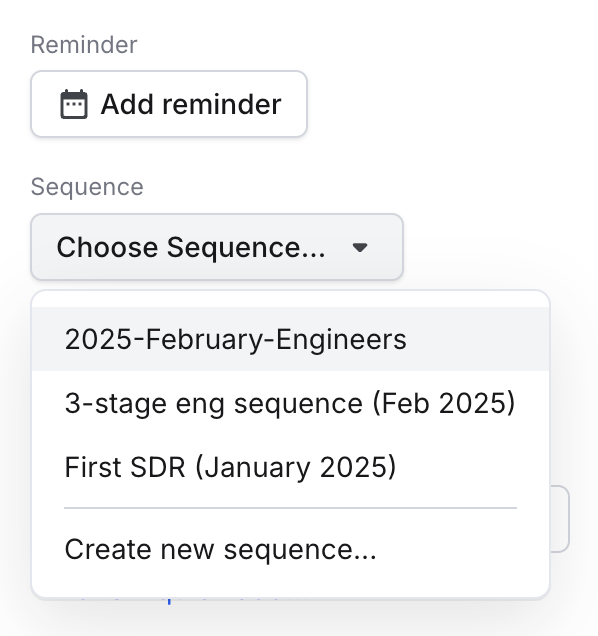
Task: Click the Reminder field label
Action: [84, 45]
